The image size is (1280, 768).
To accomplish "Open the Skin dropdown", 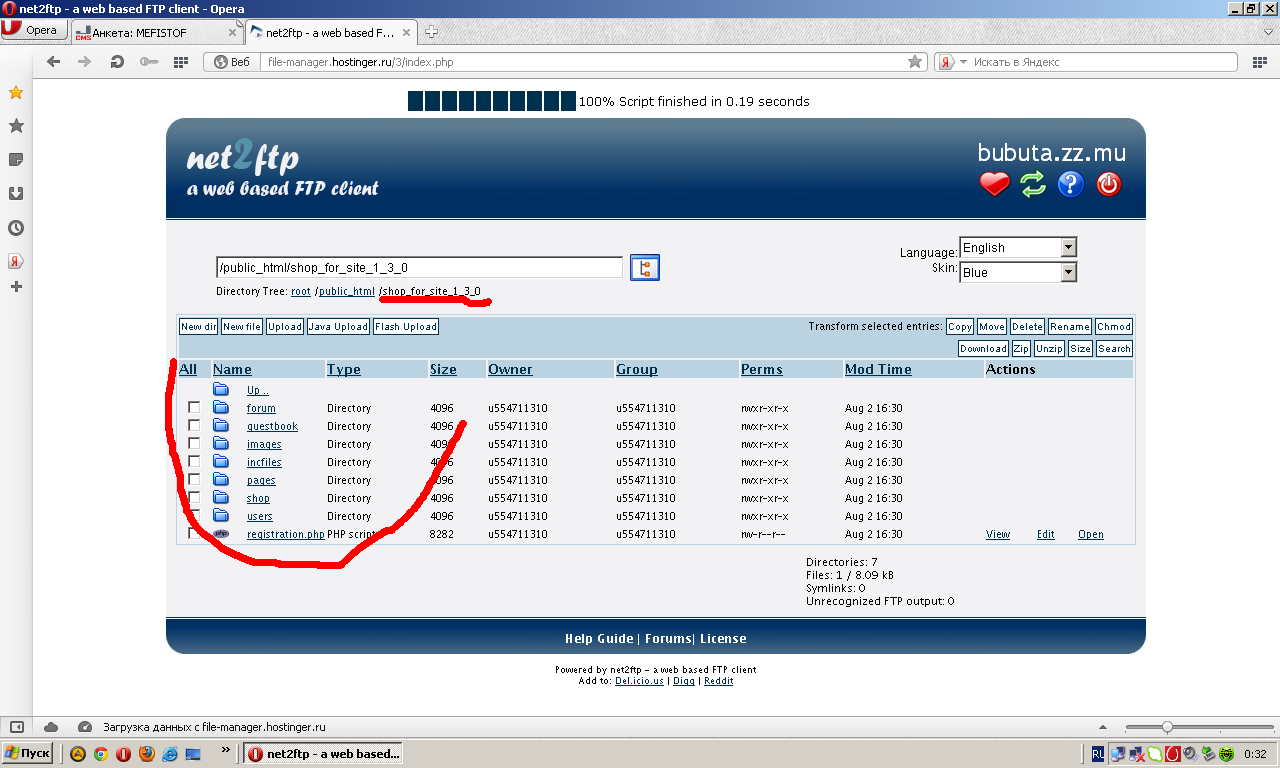I will (x=1018, y=272).
